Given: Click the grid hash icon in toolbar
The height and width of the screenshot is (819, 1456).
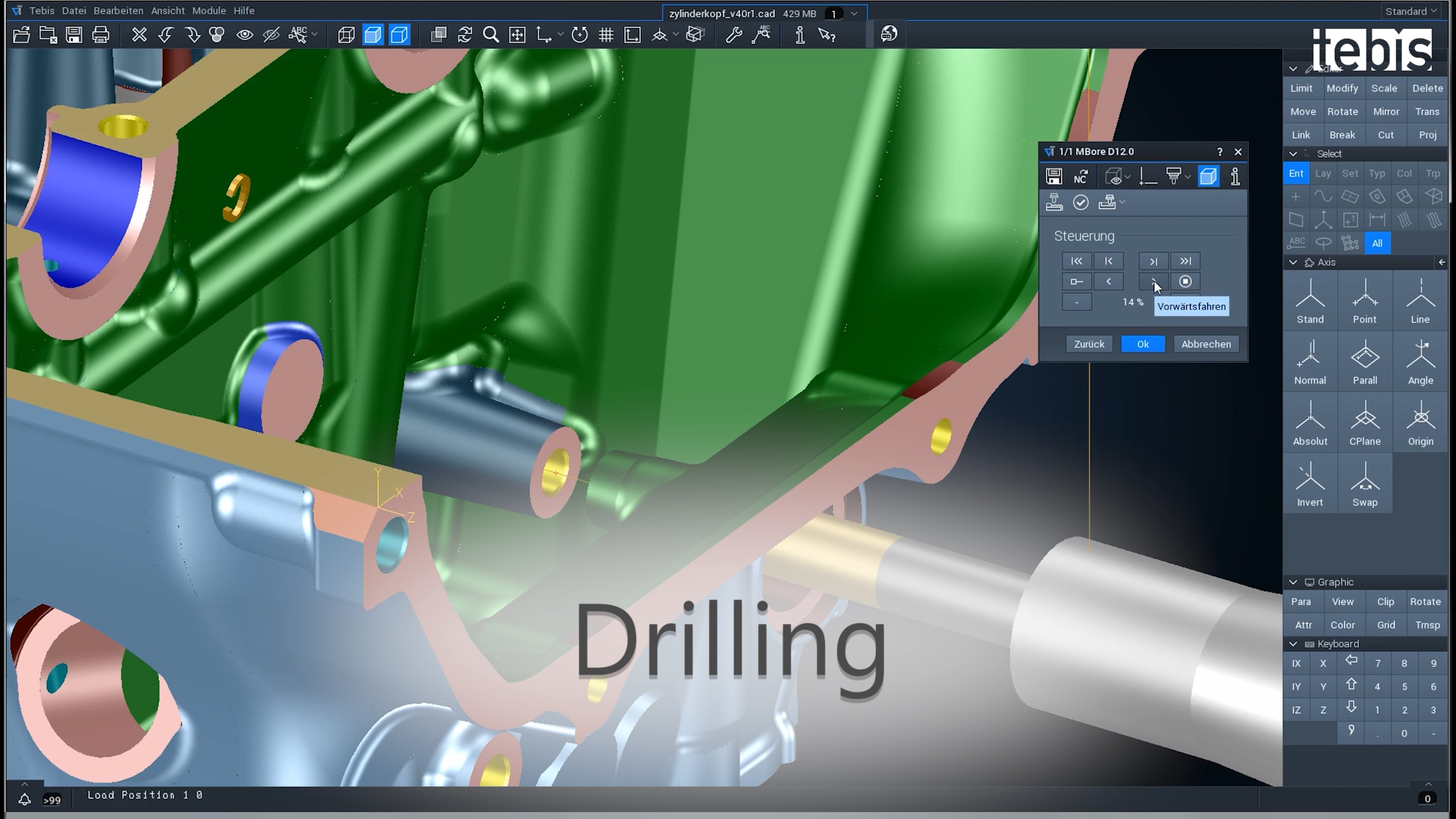Looking at the screenshot, I should click(606, 35).
